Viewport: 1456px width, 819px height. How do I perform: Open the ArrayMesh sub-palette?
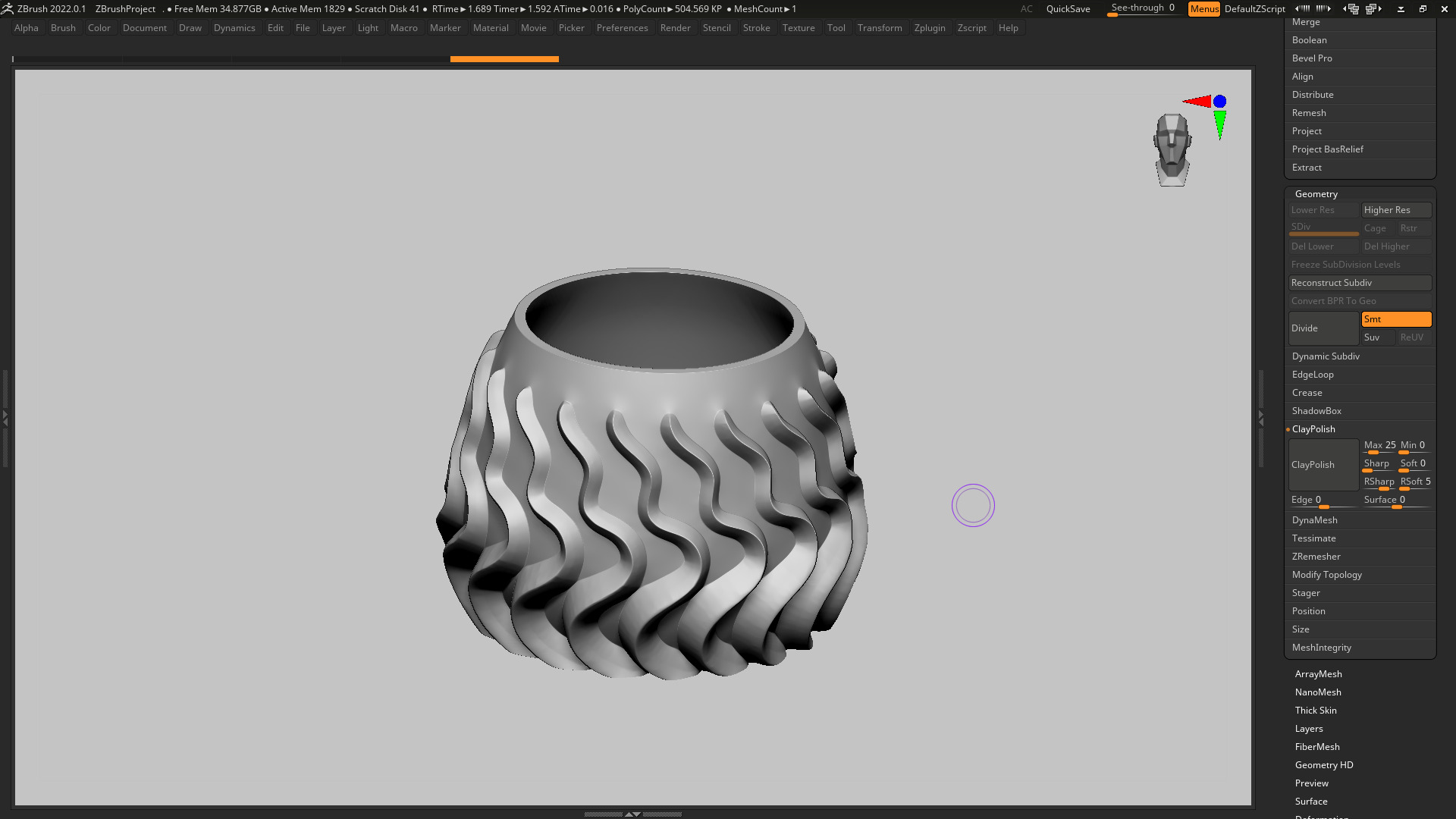pos(1319,674)
